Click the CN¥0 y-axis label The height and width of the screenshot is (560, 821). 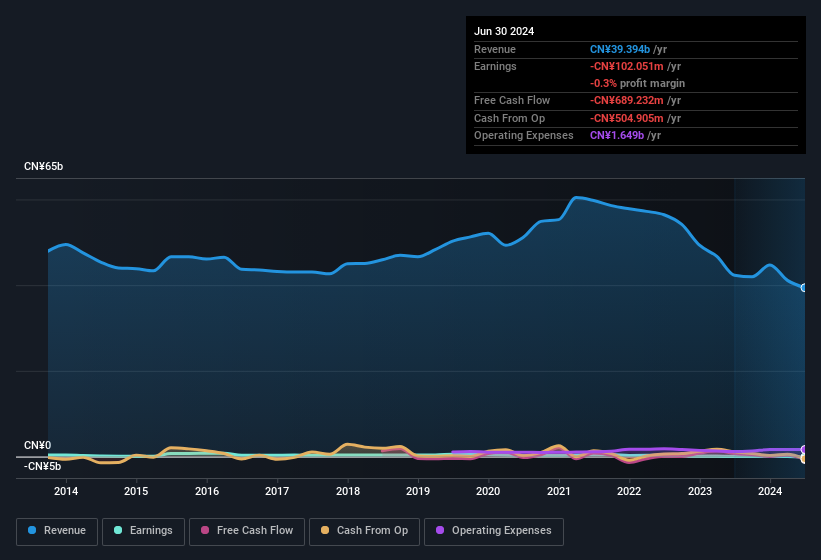coord(38,445)
